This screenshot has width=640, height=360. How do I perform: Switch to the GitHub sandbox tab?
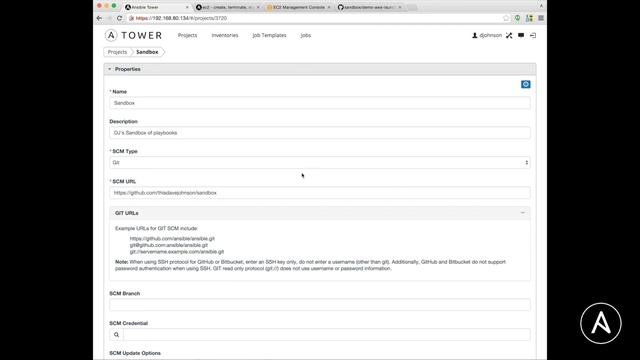tap(370, 7)
